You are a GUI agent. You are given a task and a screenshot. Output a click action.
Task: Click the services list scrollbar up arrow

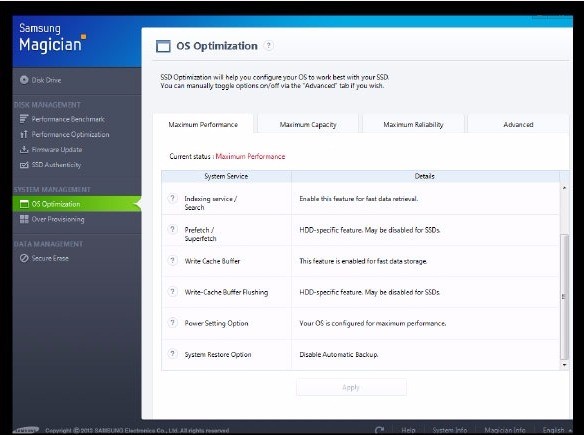point(564,187)
